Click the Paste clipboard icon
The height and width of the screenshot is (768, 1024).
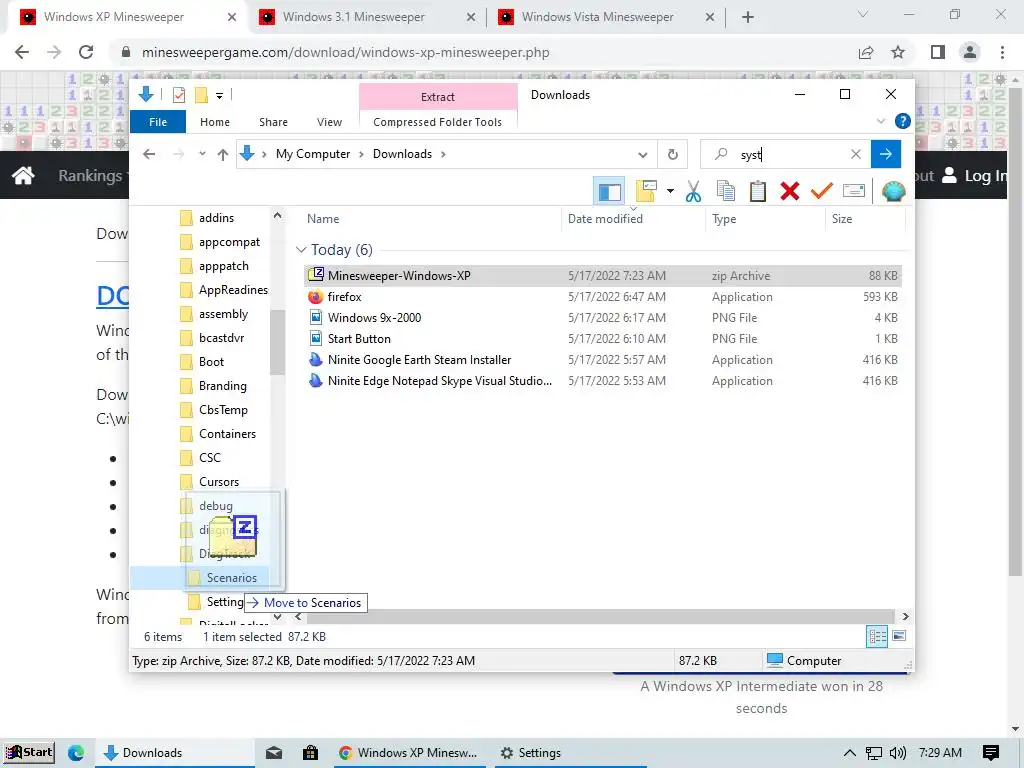[x=758, y=191]
